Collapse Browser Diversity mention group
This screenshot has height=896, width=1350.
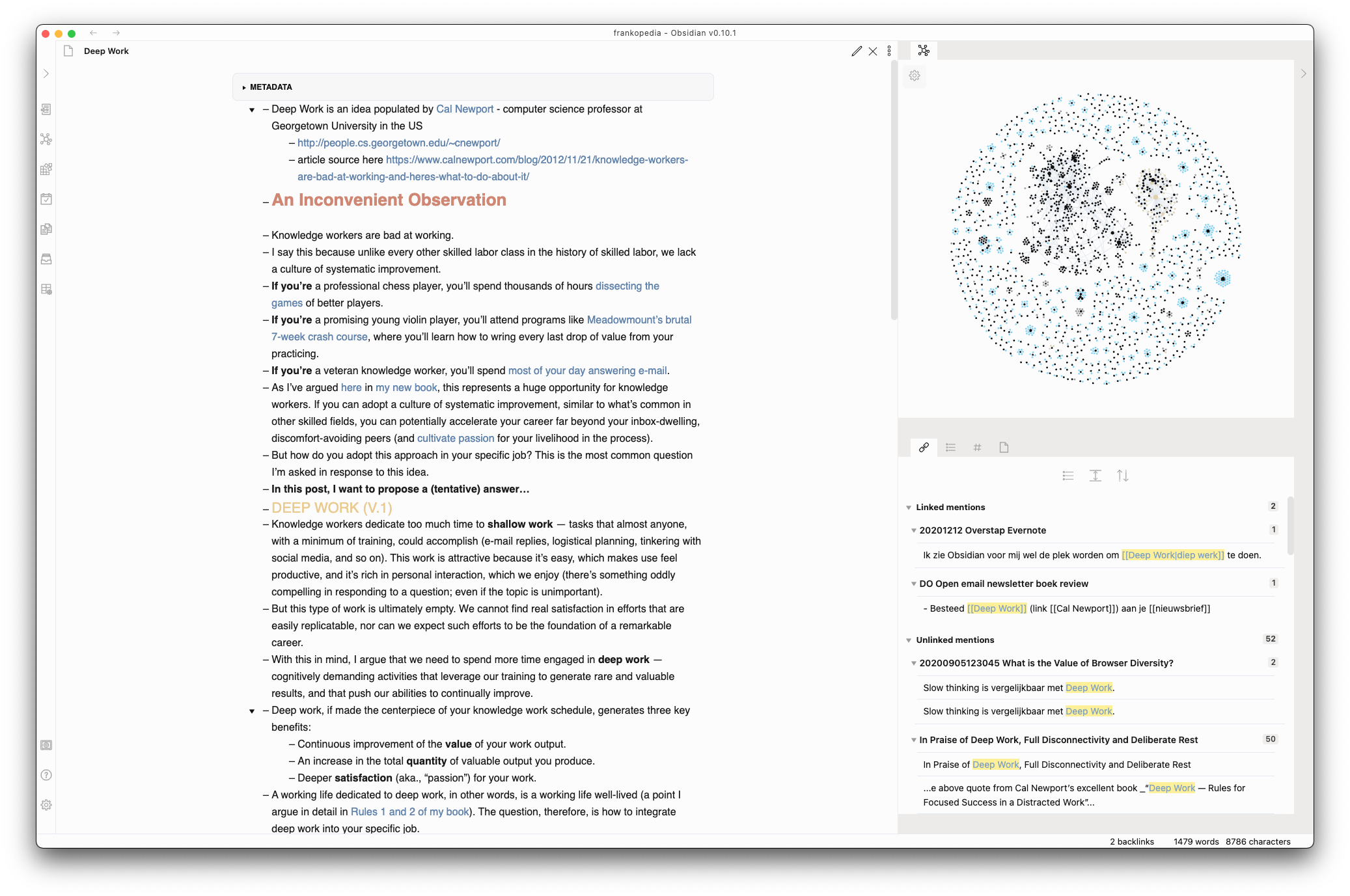(914, 664)
